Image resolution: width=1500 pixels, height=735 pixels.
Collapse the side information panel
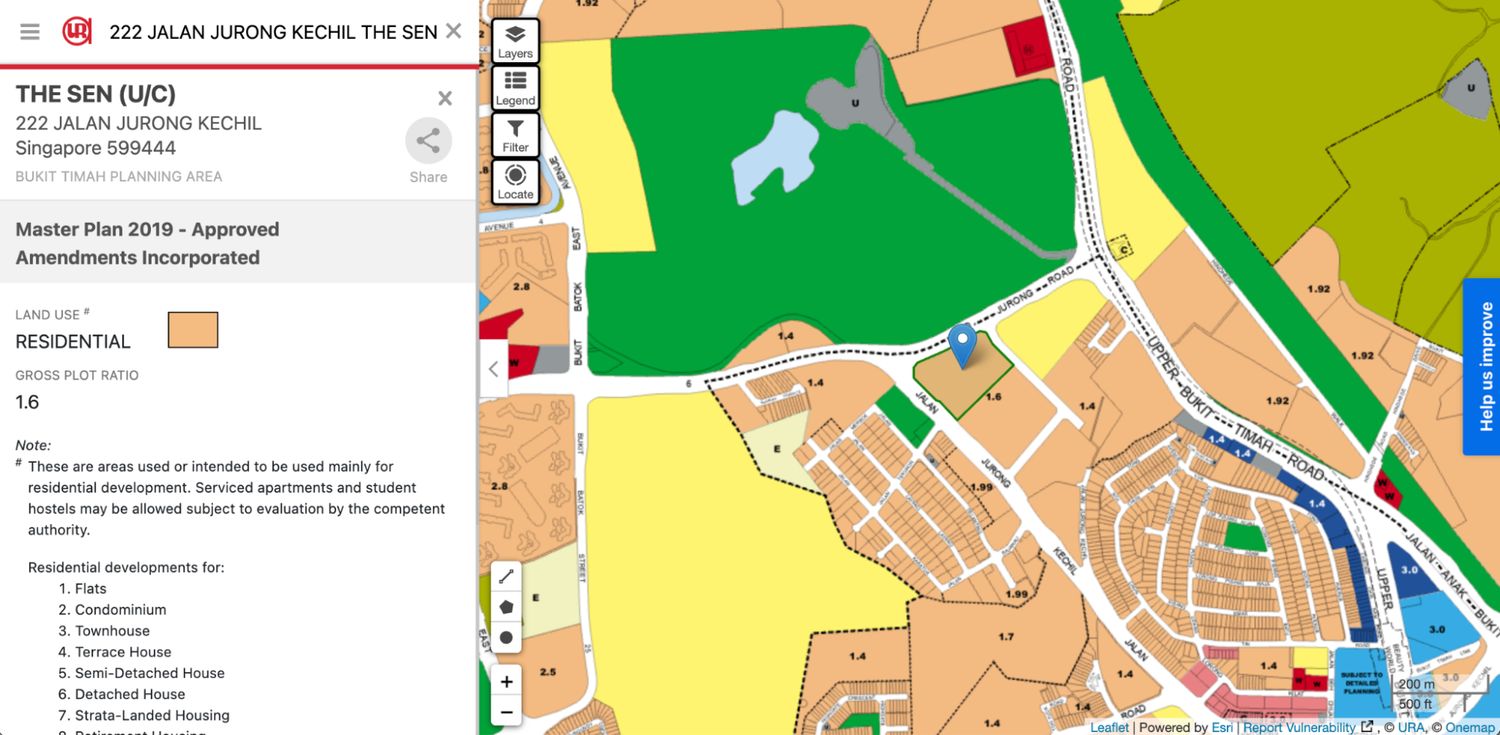pos(493,369)
